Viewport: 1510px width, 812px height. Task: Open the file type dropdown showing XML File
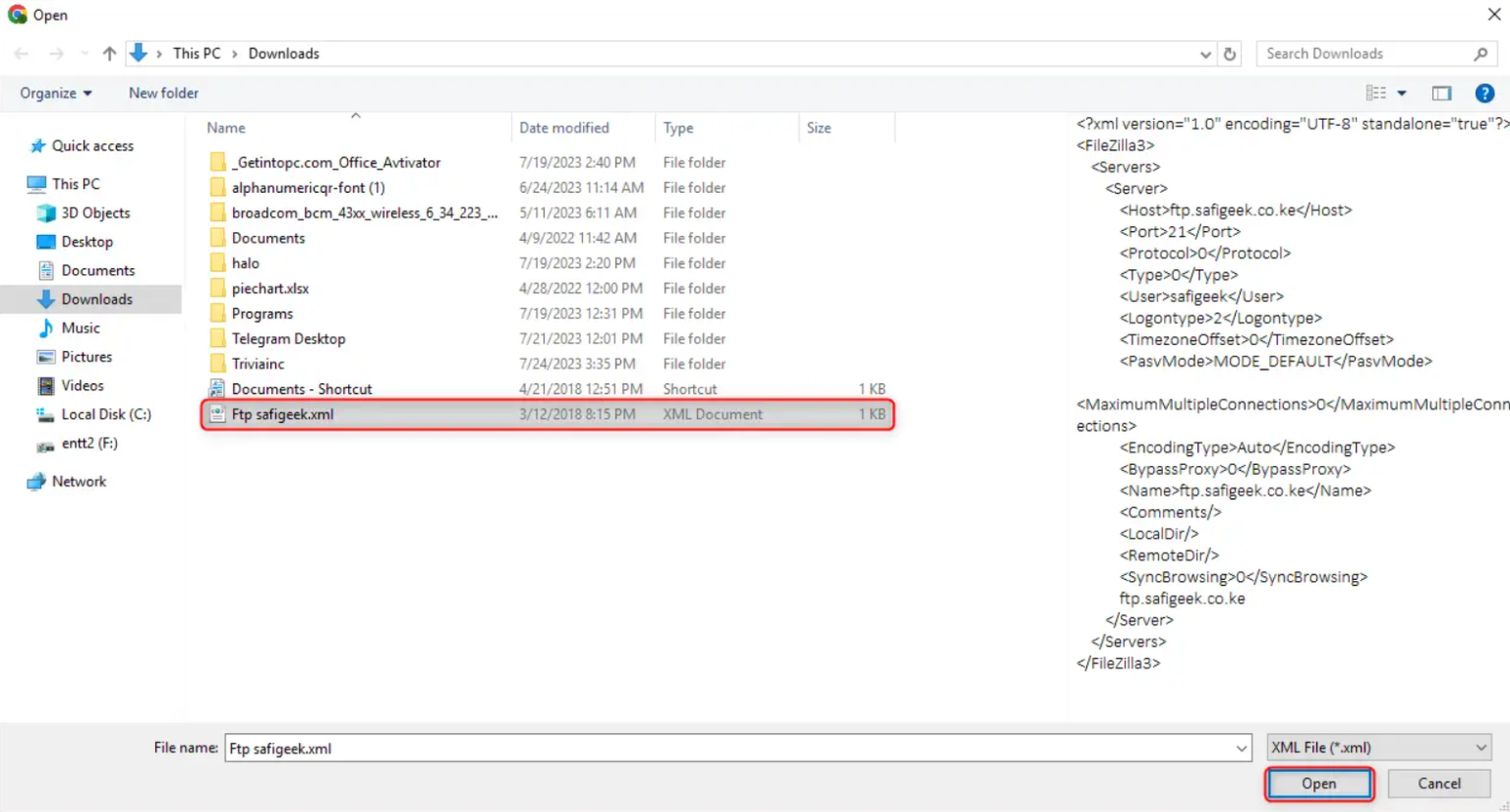pos(1377,747)
